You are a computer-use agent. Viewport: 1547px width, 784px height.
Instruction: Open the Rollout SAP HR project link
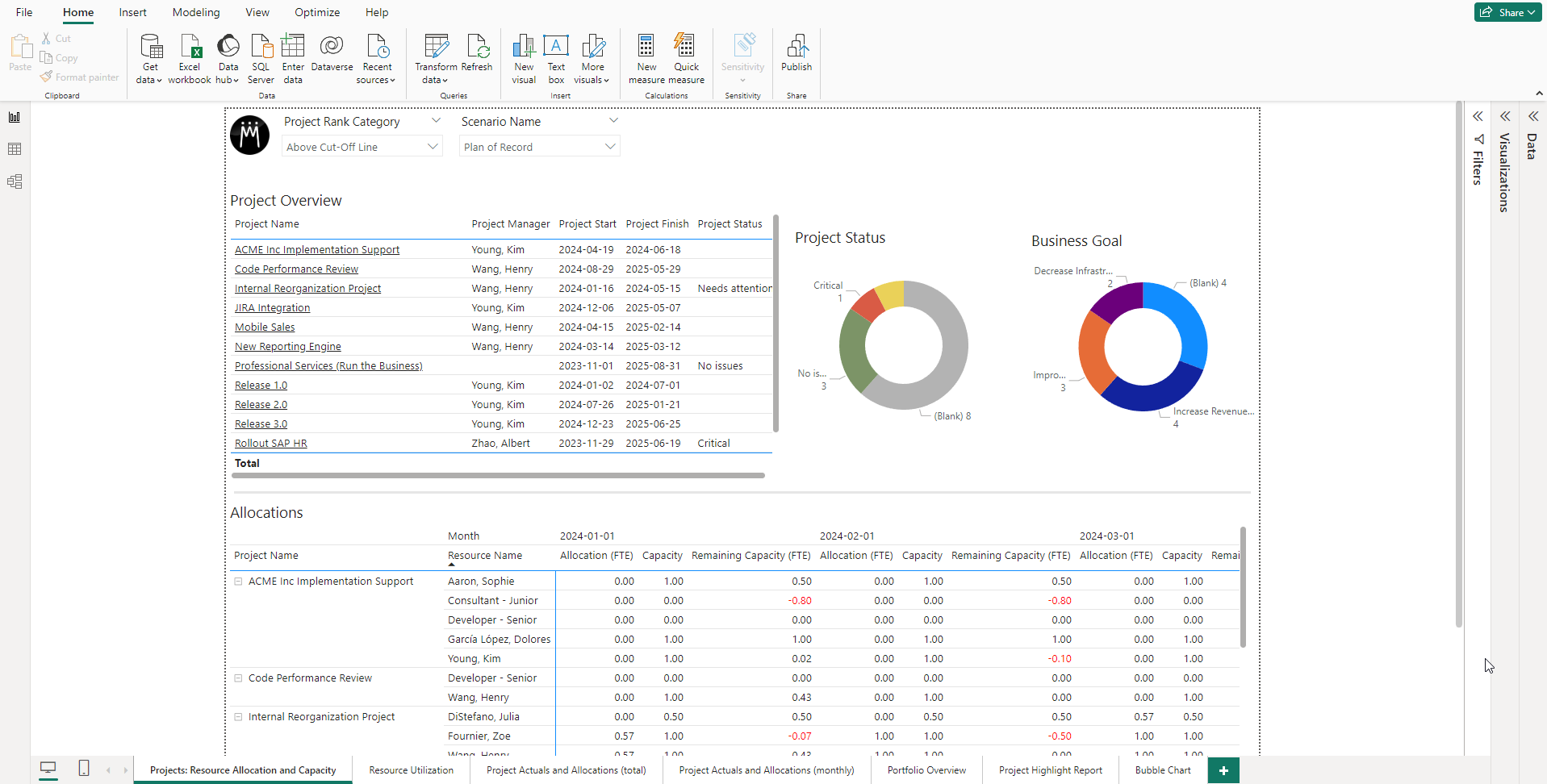tap(270, 444)
